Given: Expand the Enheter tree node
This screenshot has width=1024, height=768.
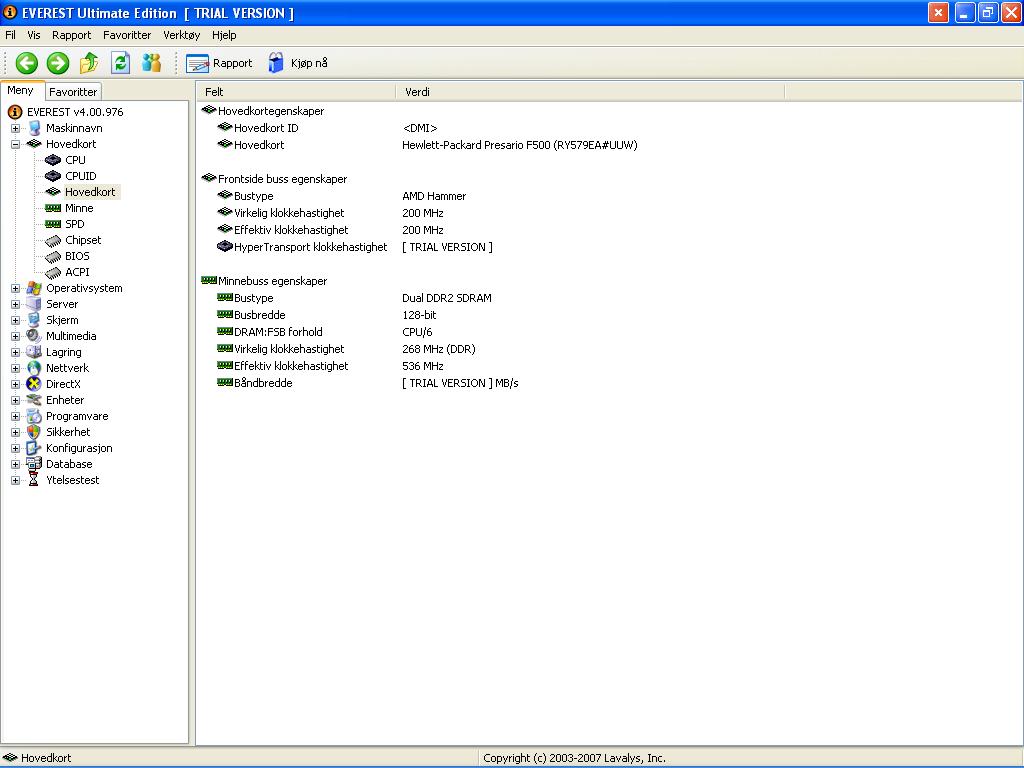Looking at the screenshot, I should 15,400.
